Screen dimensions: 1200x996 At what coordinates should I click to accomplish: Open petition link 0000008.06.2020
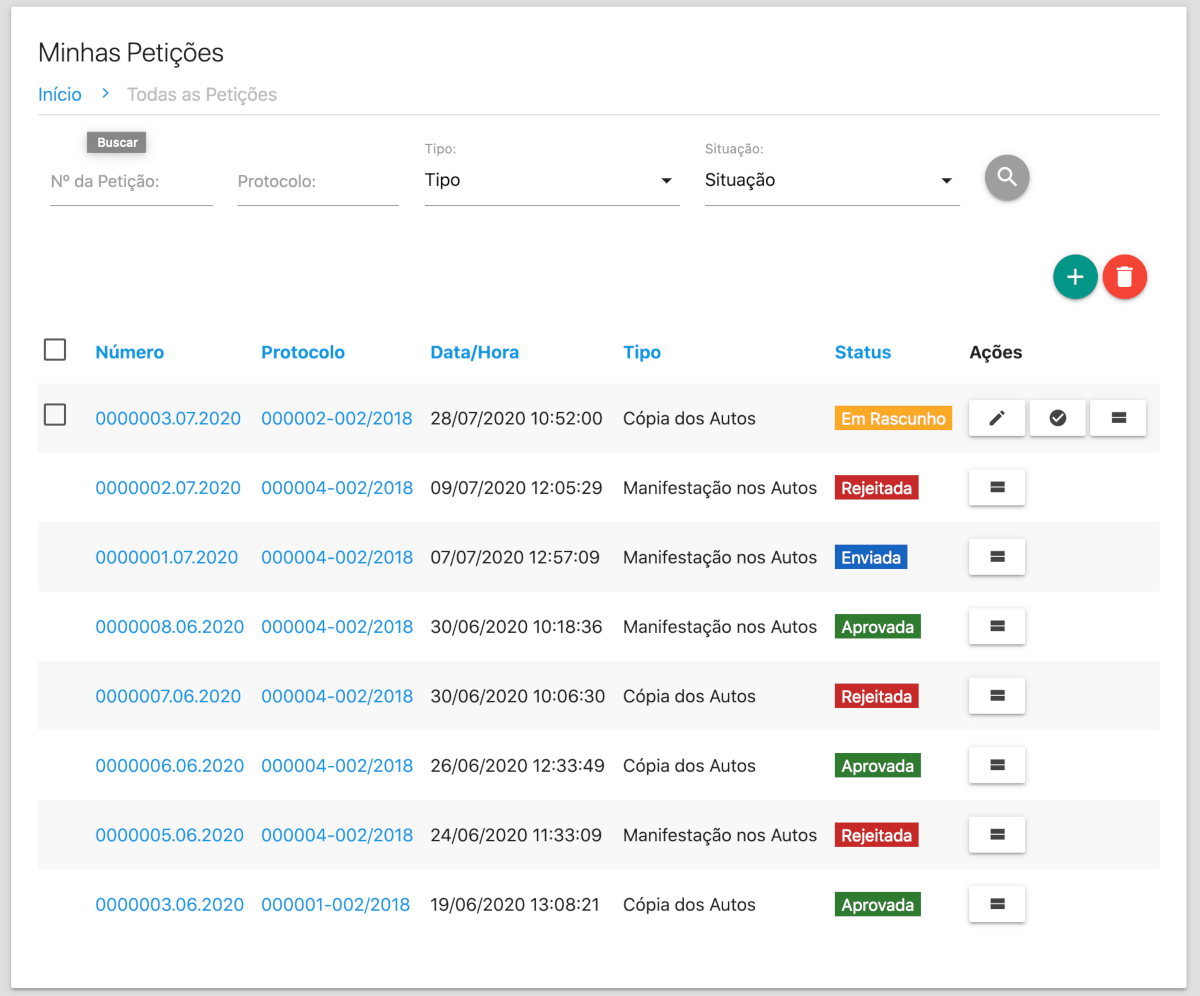tap(170, 627)
